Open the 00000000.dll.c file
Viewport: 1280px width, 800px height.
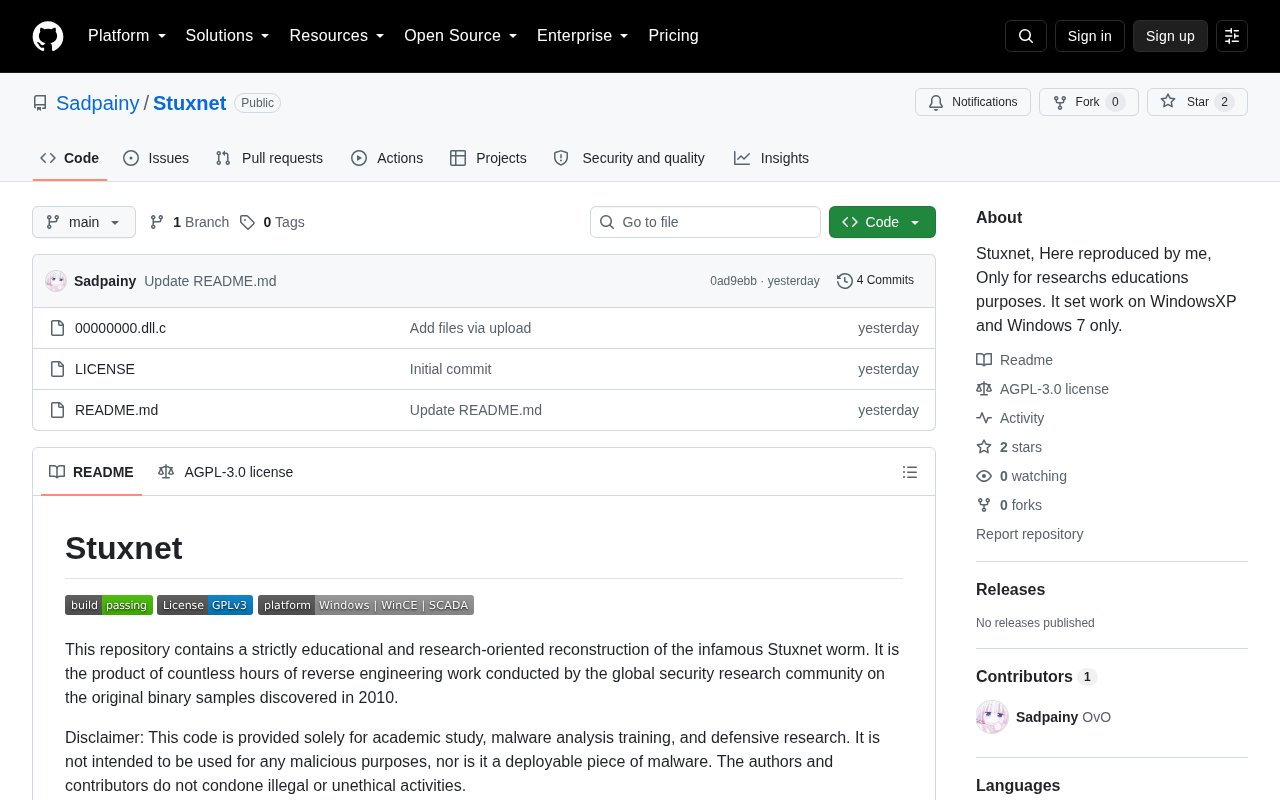(x=120, y=328)
